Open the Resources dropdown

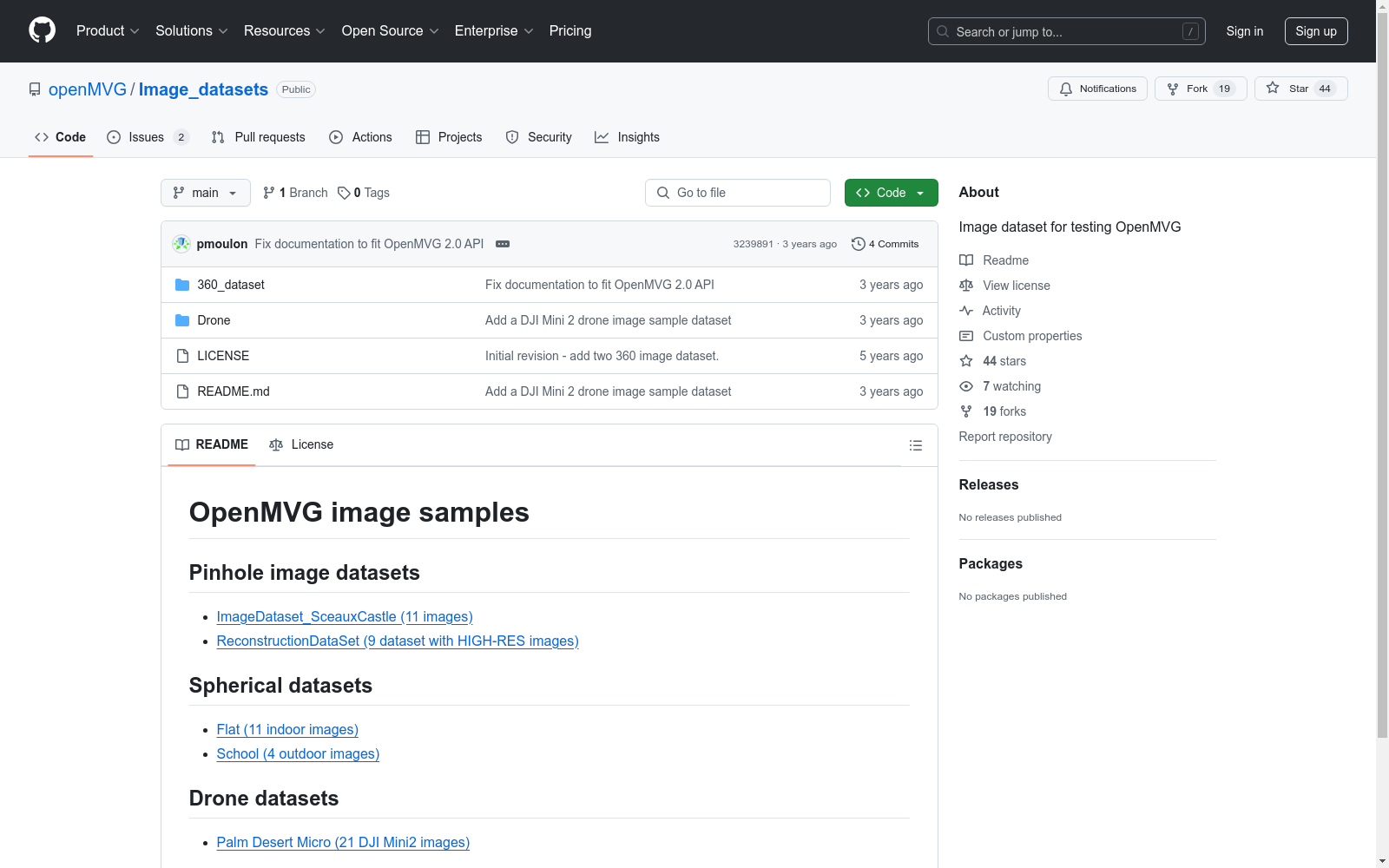tap(284, 31)
